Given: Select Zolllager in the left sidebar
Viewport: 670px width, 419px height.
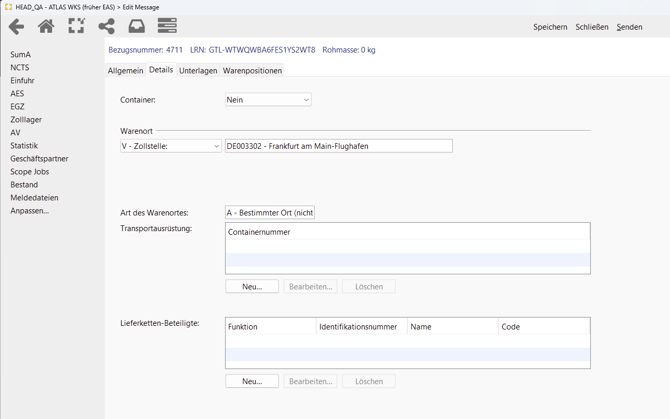Looking at the screenshot, I should (x=26, y=120).
